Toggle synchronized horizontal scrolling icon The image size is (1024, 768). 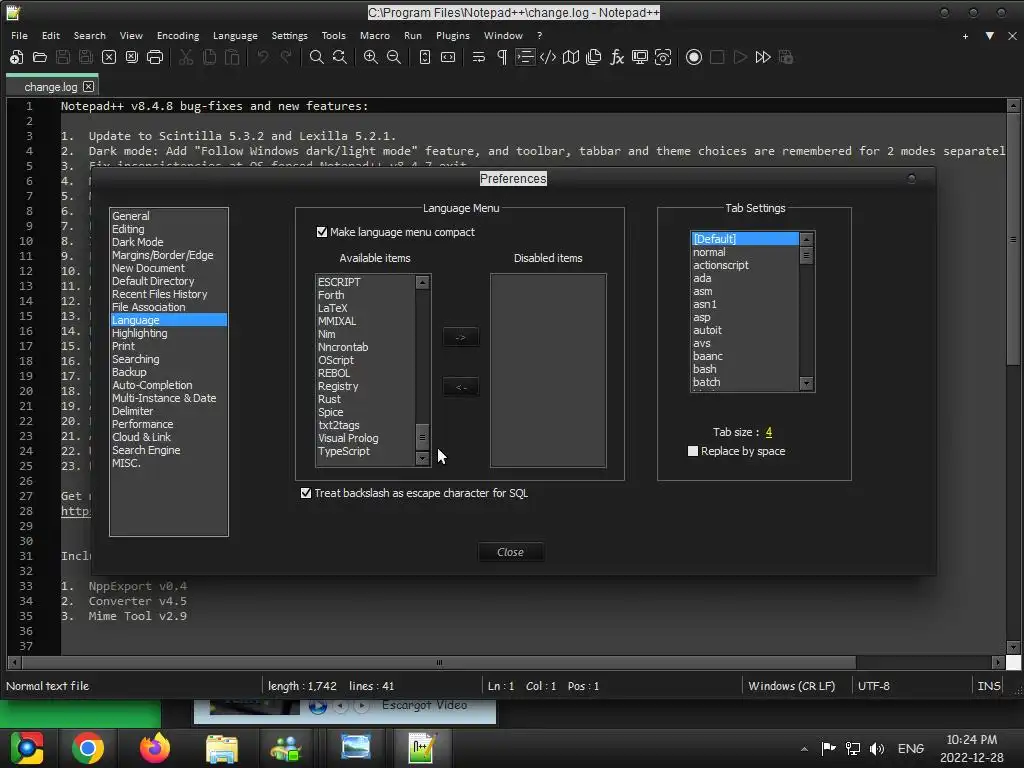[x=448, y=57]
